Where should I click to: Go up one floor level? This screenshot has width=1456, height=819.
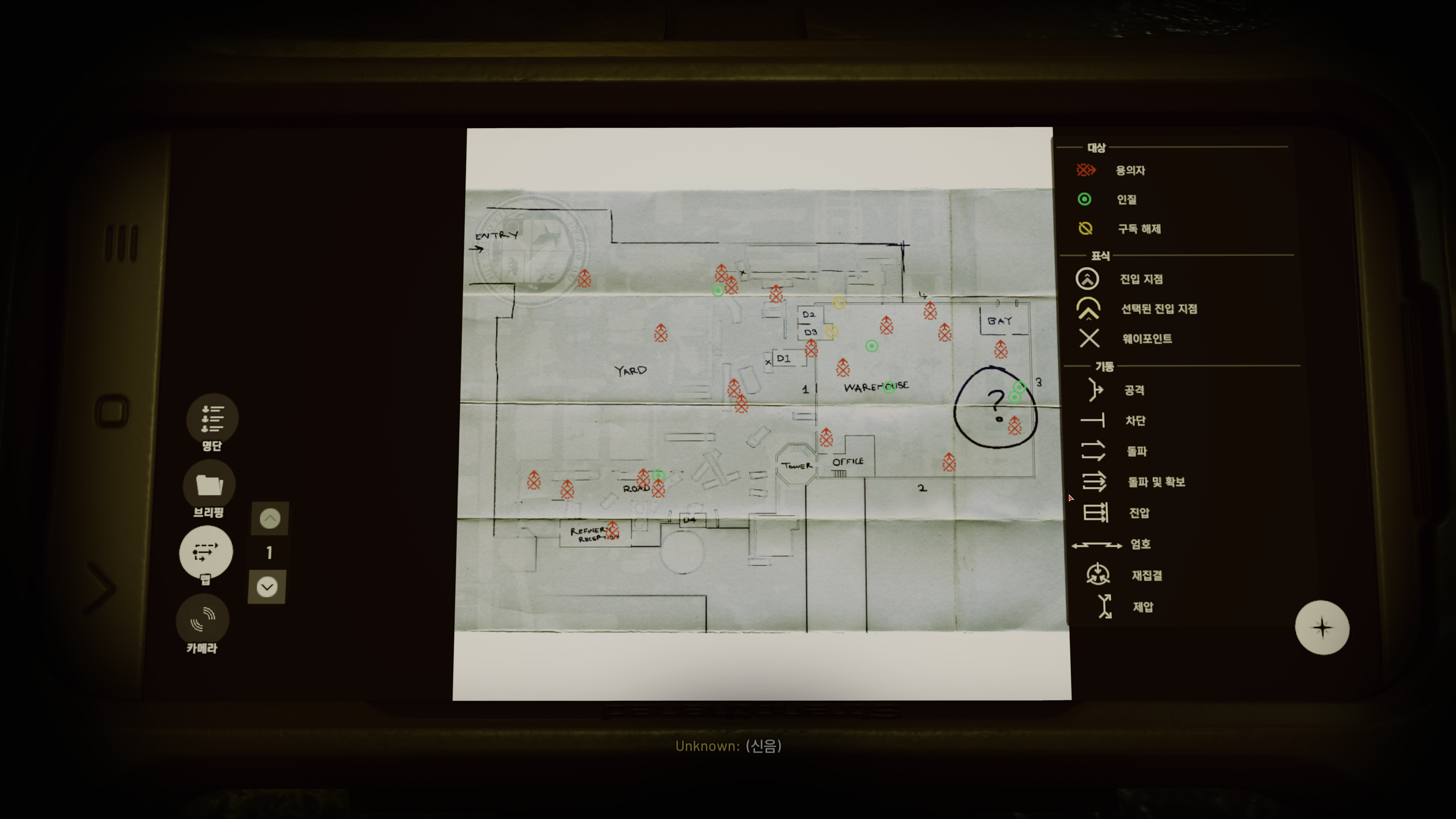coord(270,518)
